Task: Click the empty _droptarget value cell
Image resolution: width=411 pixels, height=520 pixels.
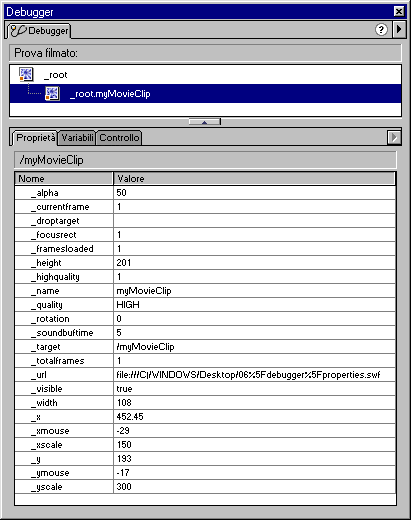Action: (x=254, y=221)
